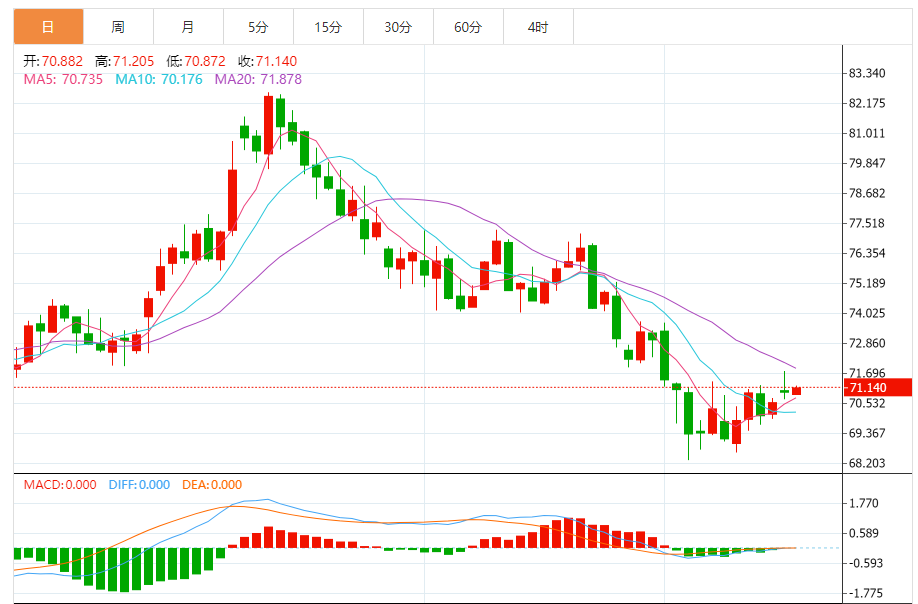
Task: Click the MACD:0.000 indicator label
Action: click(60, 485)
